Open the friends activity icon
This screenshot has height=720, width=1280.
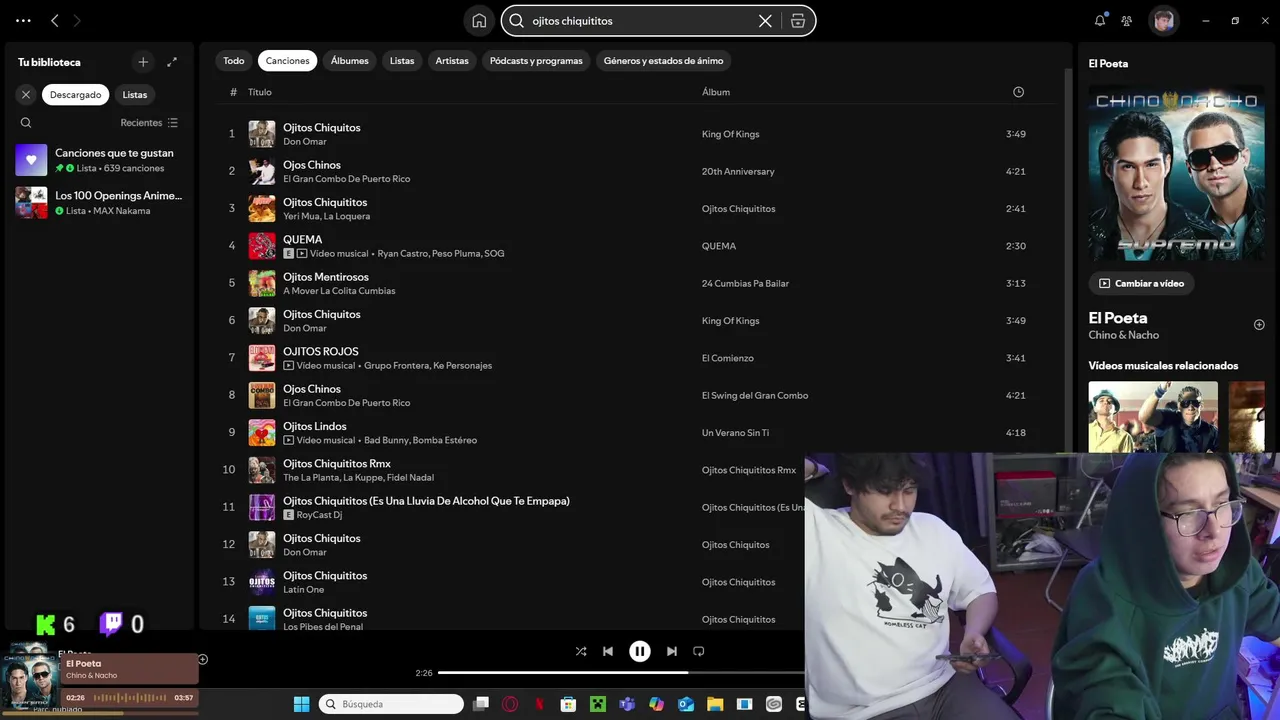1127,20
